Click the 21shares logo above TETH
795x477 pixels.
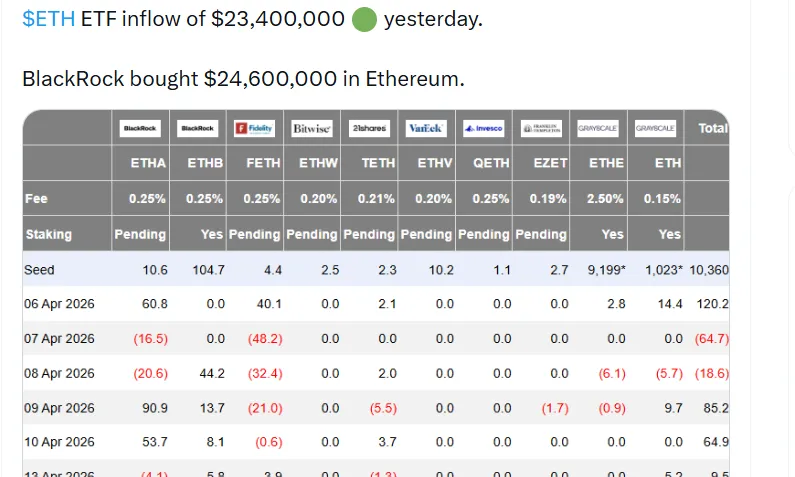pyautogui.click(x=368, y=128)
